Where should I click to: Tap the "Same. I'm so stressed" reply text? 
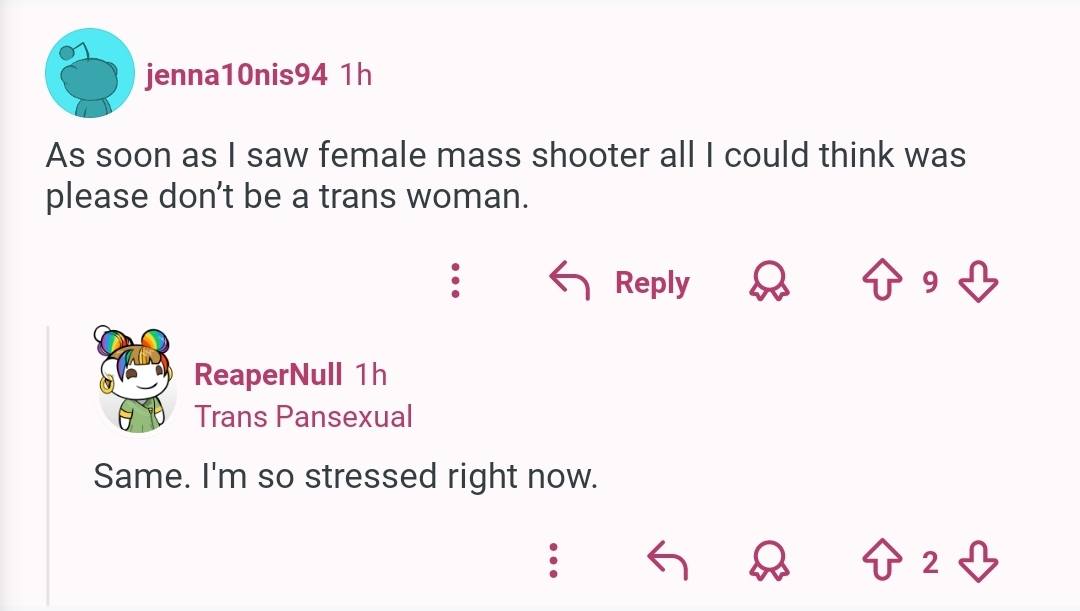[x=345, y=476]
